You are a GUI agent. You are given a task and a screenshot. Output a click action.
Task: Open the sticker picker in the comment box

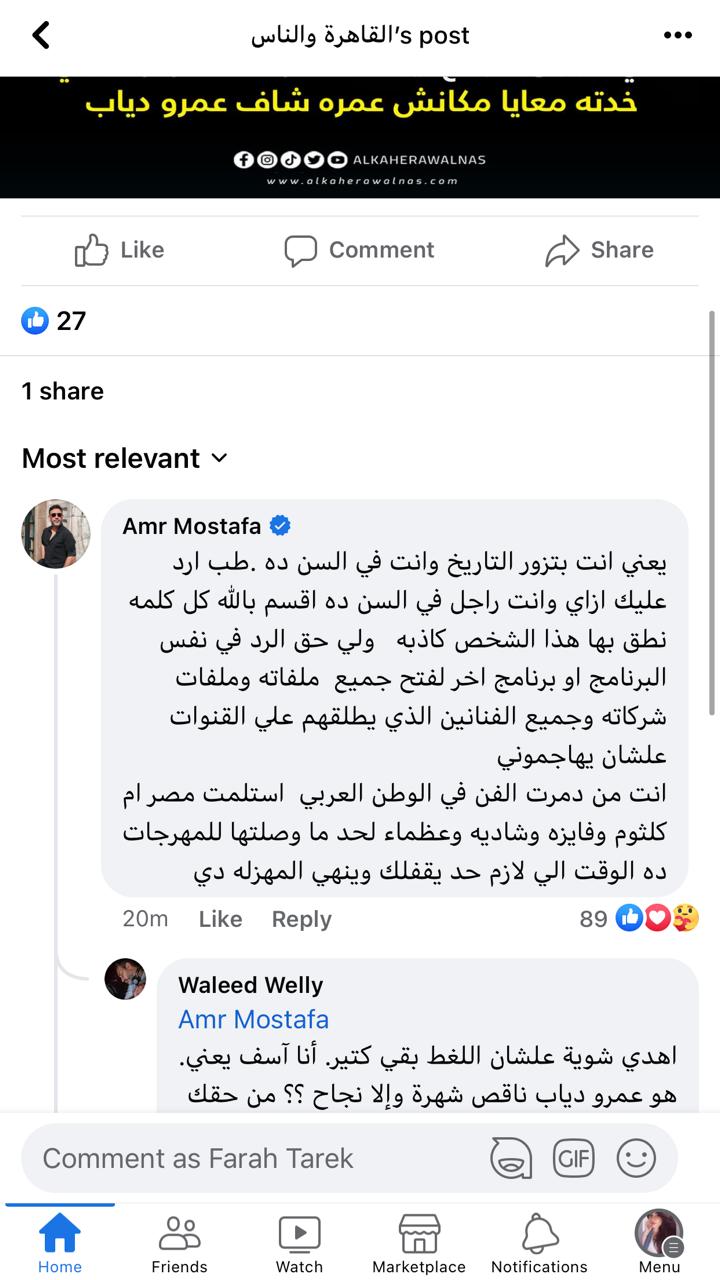tap(511, 1159)
